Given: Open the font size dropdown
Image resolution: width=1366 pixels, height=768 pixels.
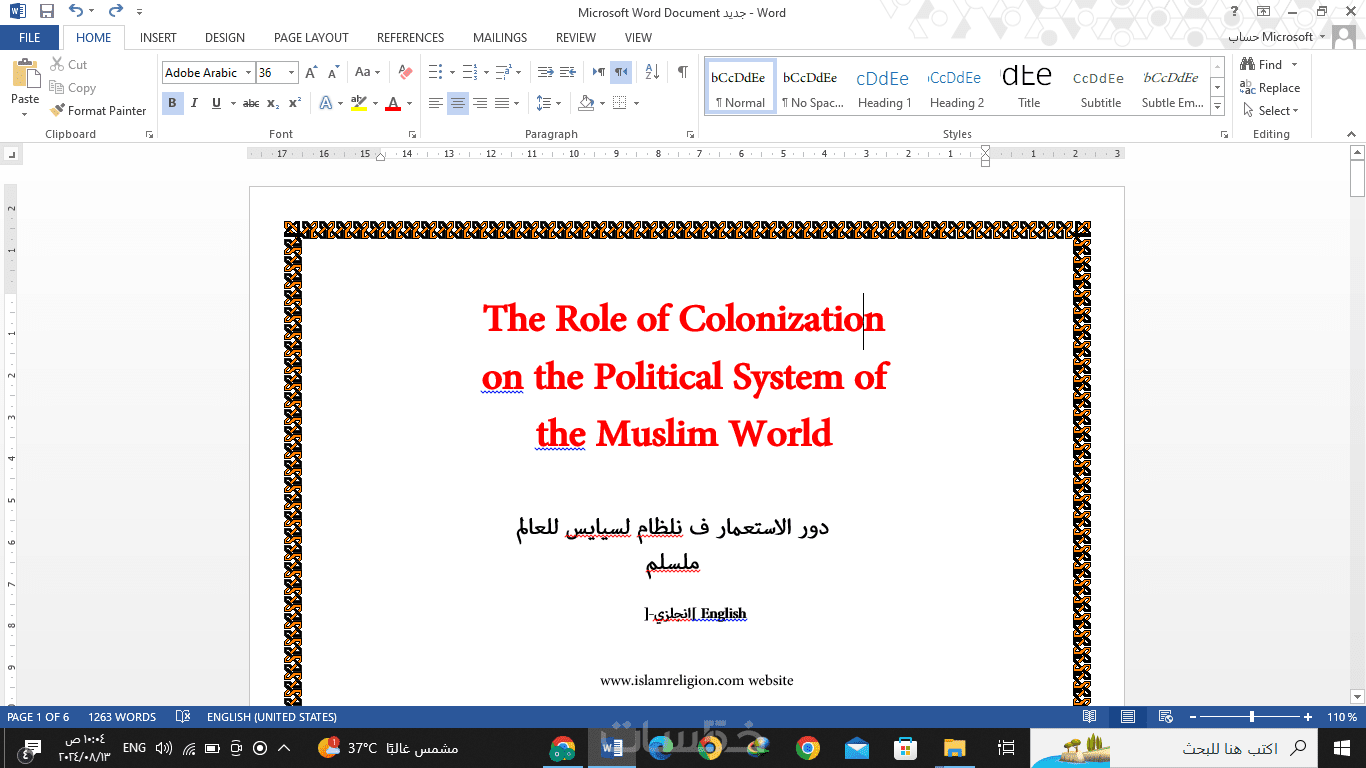Looking at the screenshot, I should pos(292,72).
